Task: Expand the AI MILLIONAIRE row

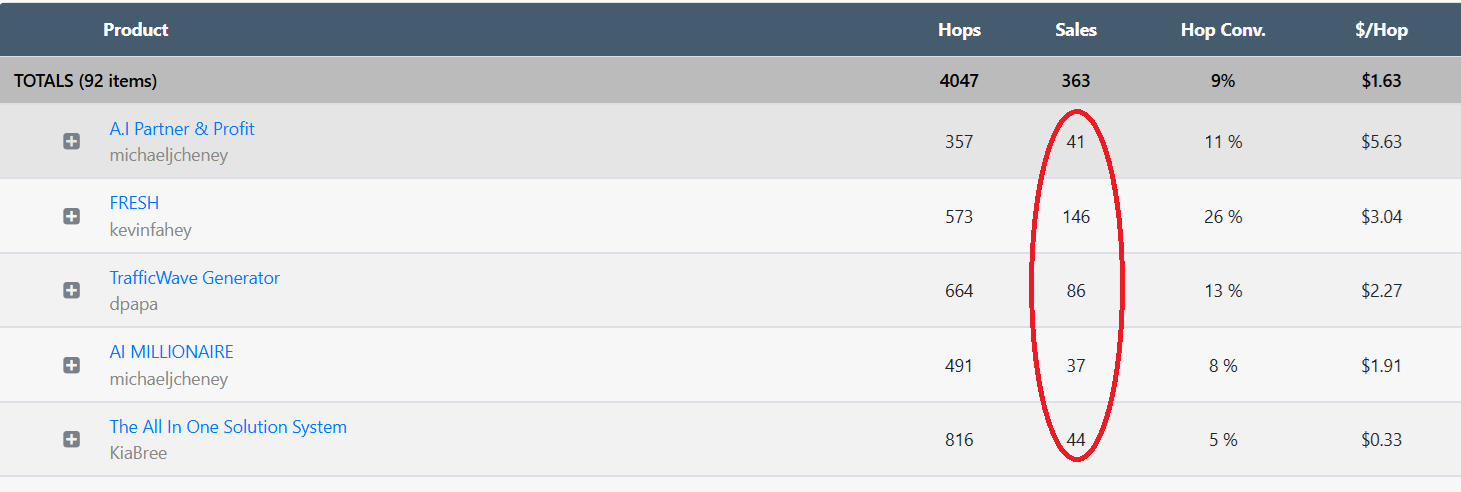Action: (x=71, y=365)
